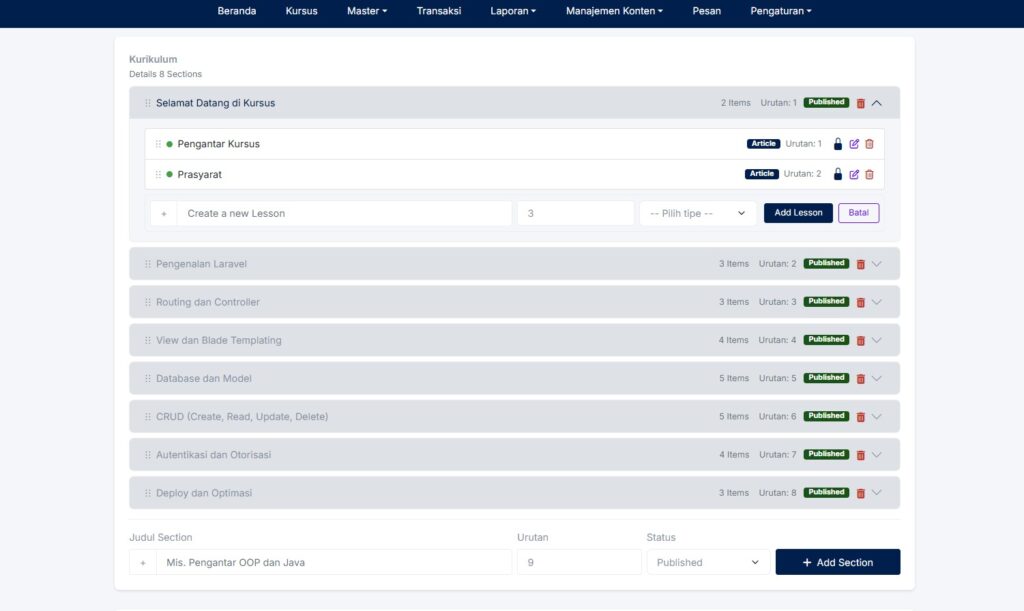Delete the Prasyarat lesson
The height and width of the screenshot is (611, 1024).
click(x=869, y=174)
